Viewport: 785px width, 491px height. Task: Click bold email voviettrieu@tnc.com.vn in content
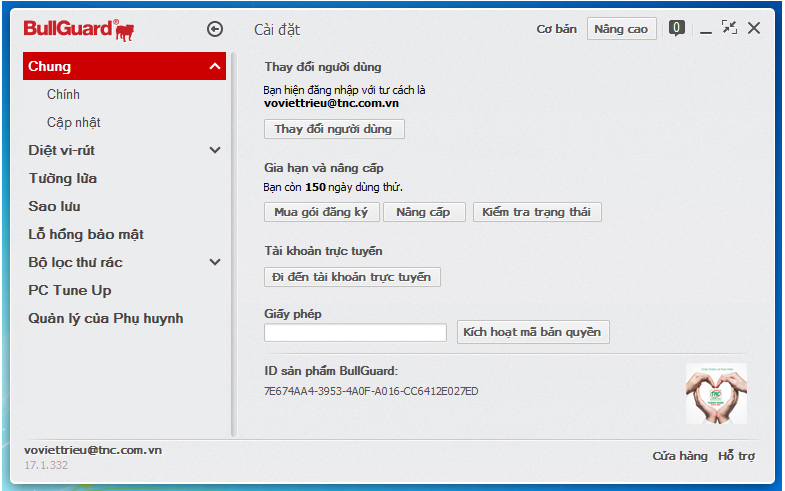pyautogui.click(x=331, y=104)
